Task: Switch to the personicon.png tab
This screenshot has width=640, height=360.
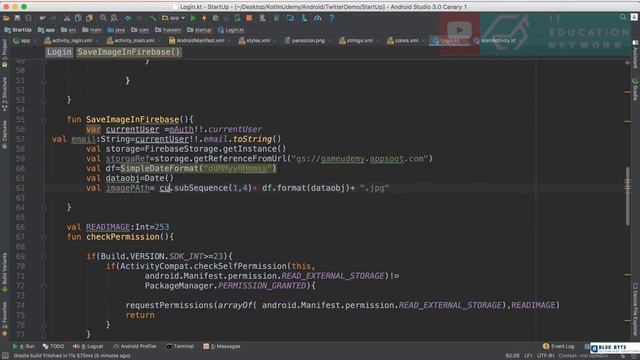Action: tap(308, 41)
